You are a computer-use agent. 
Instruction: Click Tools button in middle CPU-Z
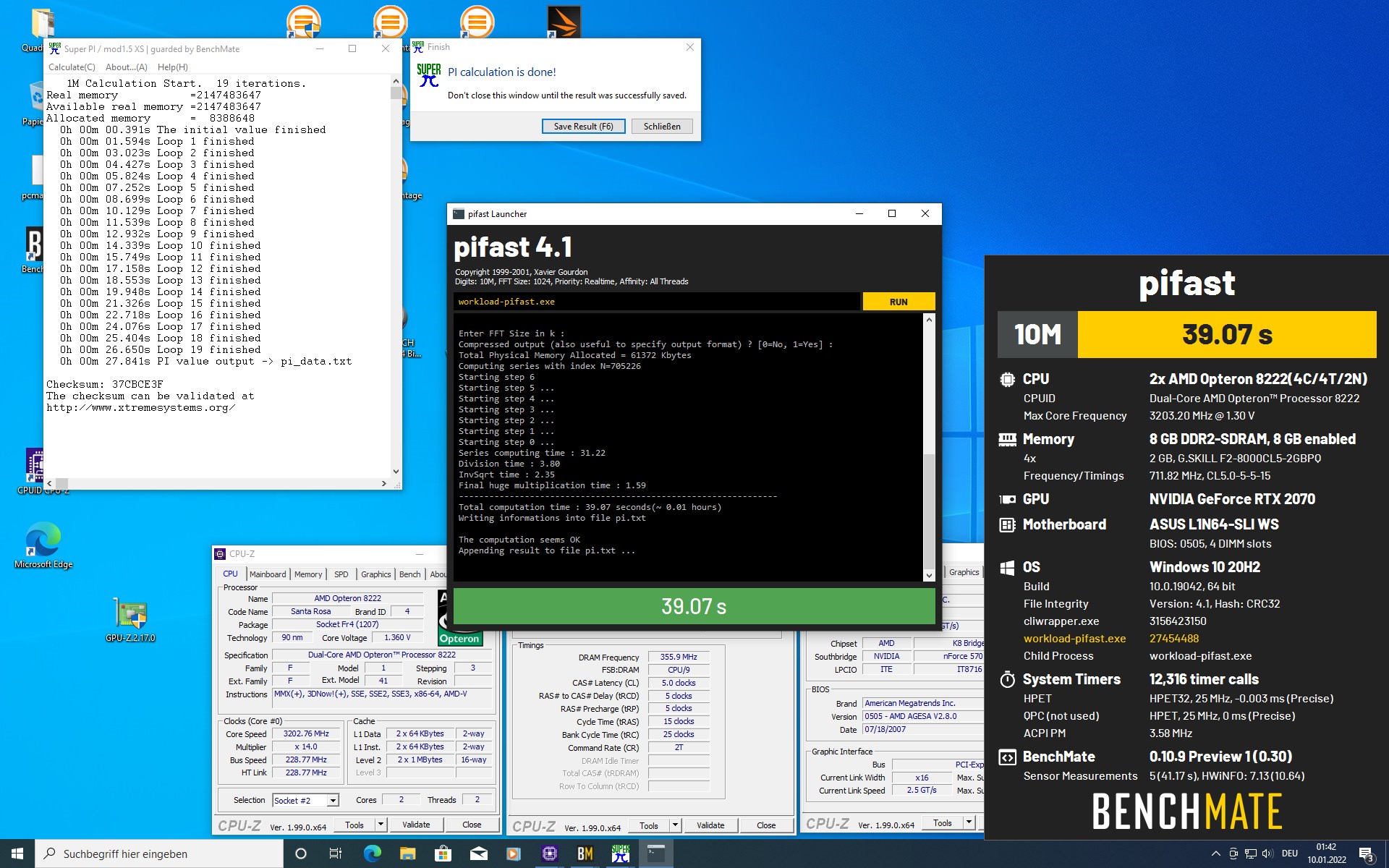[649, 825]
